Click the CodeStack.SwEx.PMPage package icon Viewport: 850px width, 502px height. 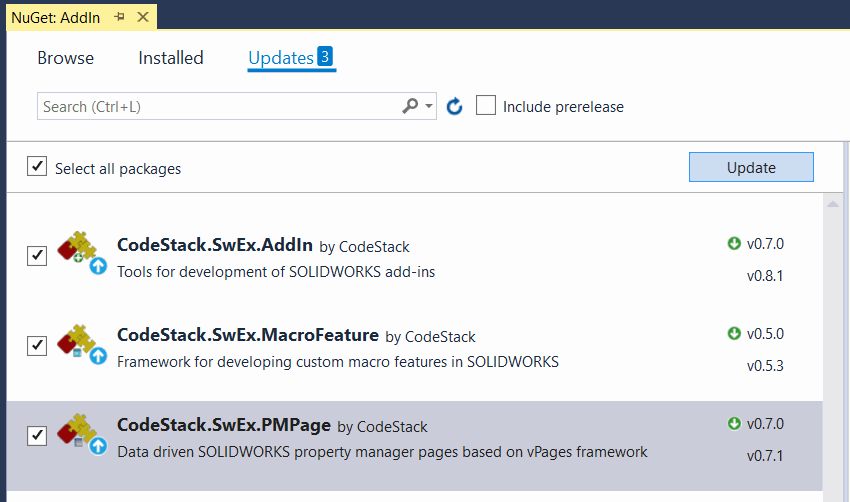82,434
